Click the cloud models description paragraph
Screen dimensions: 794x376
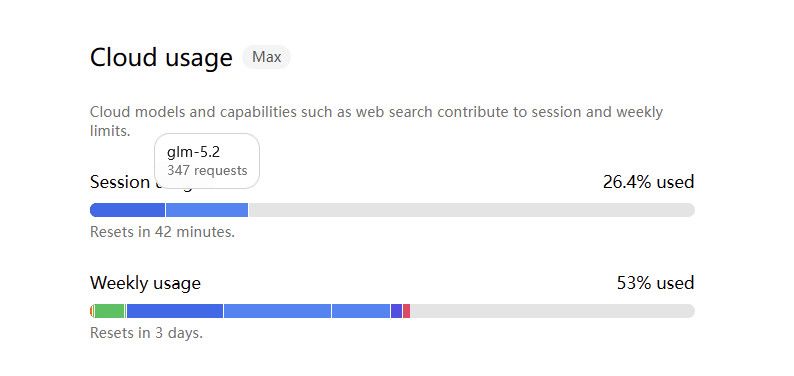click(376, 121)
